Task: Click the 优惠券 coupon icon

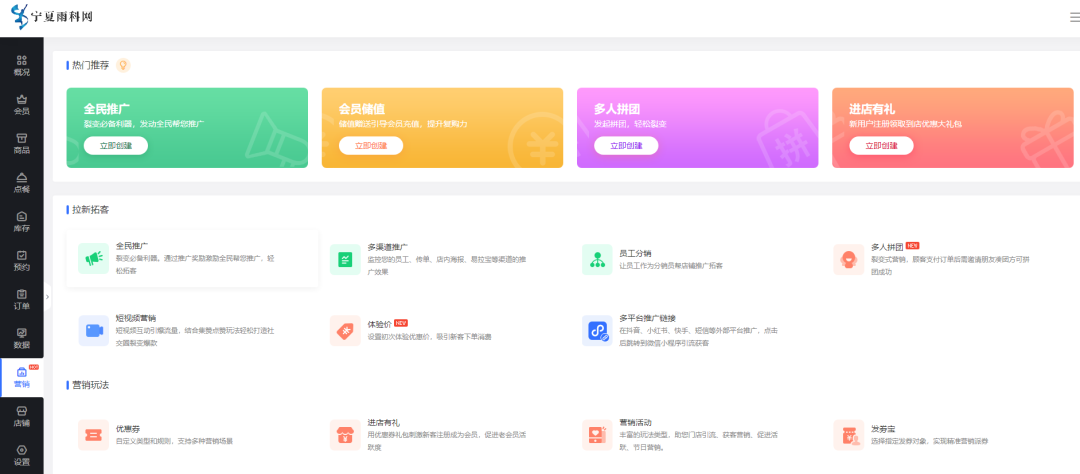Action: point(94,435)
